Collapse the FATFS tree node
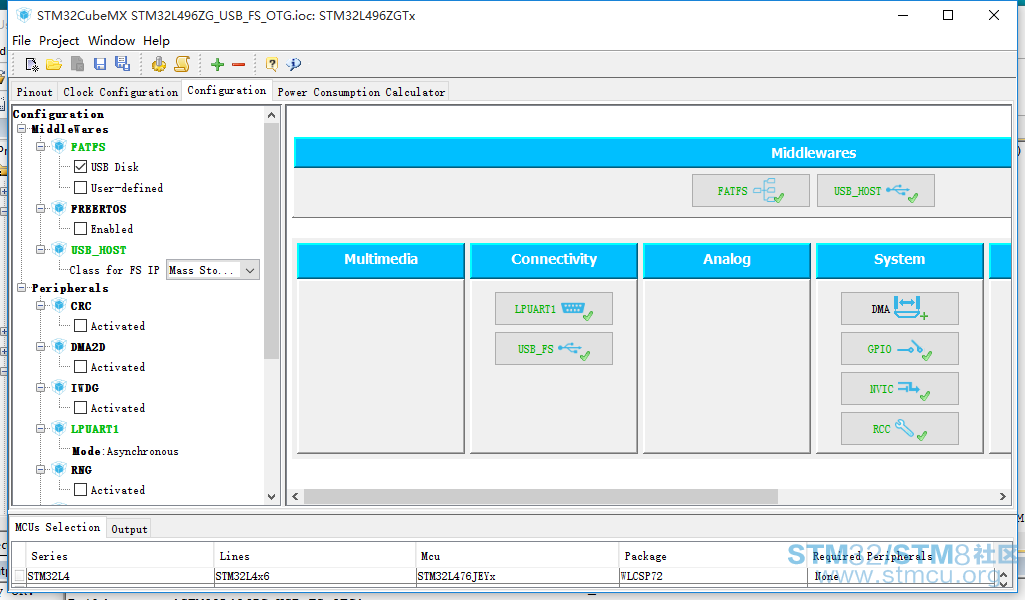Viewport: 1025px width, 600px height. pos(41,146)
